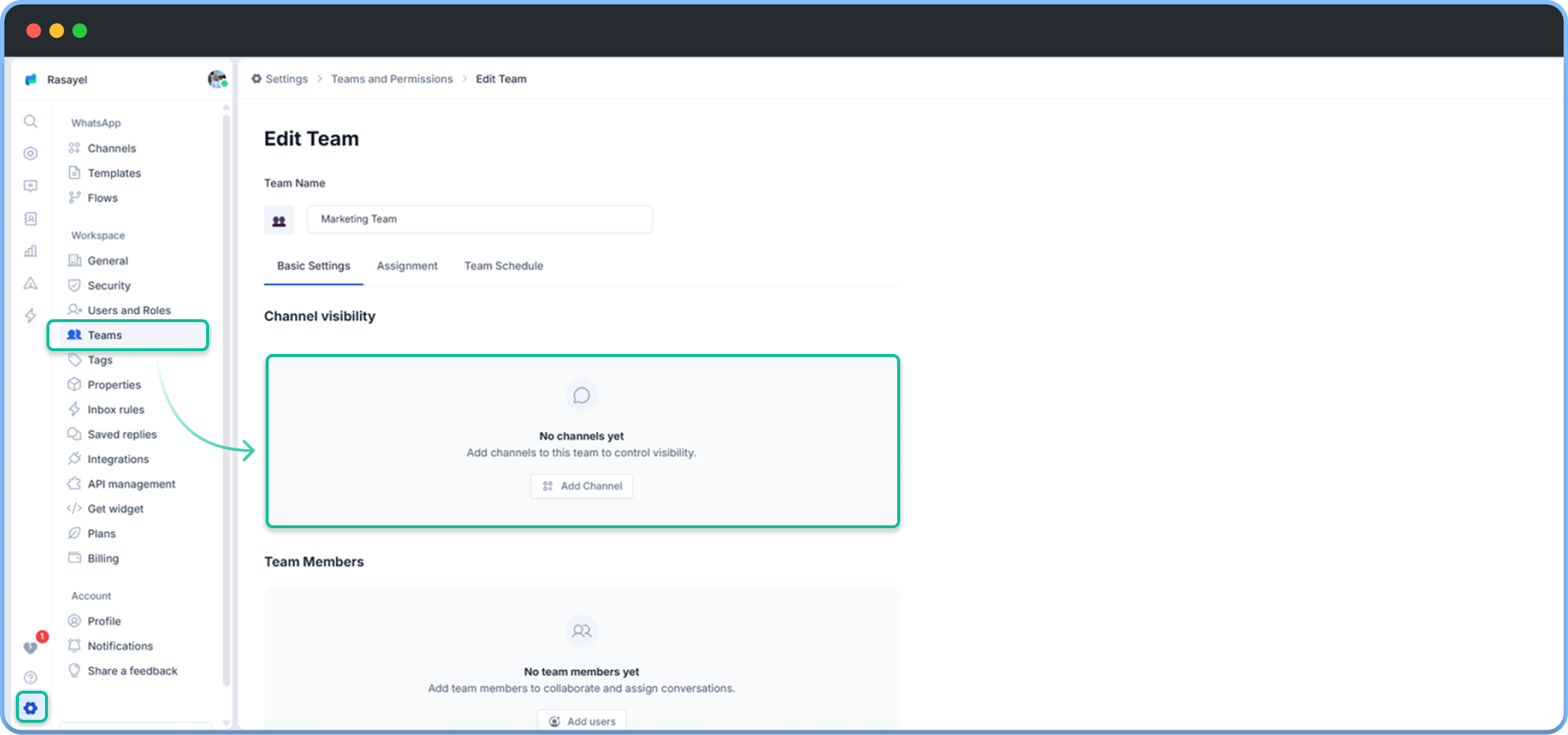Open the help question mark icon
Image resolution: width=1568 pixels, height=735 pixels.
30,678
